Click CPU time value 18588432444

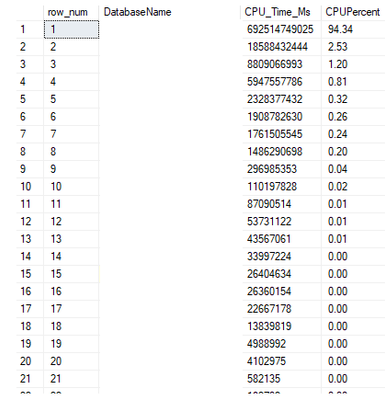coord(277,47)
